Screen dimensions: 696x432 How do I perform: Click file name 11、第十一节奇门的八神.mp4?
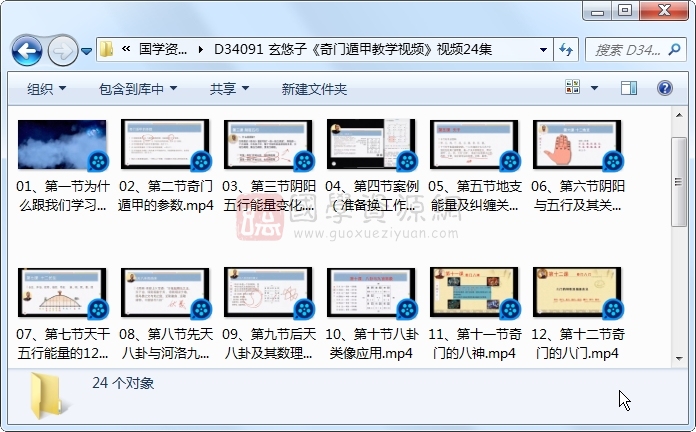475,344
